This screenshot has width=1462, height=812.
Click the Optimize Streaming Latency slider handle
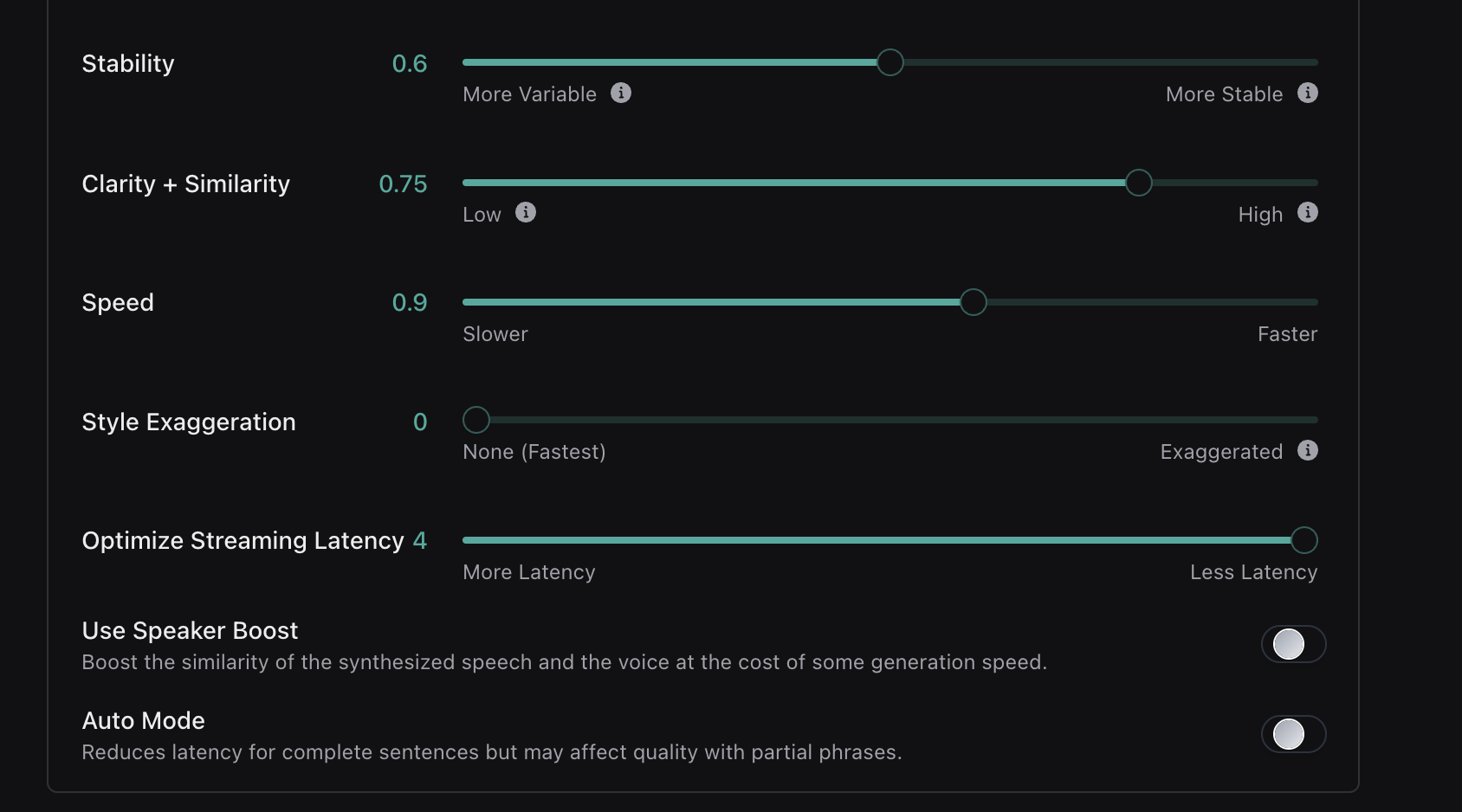1304,540
